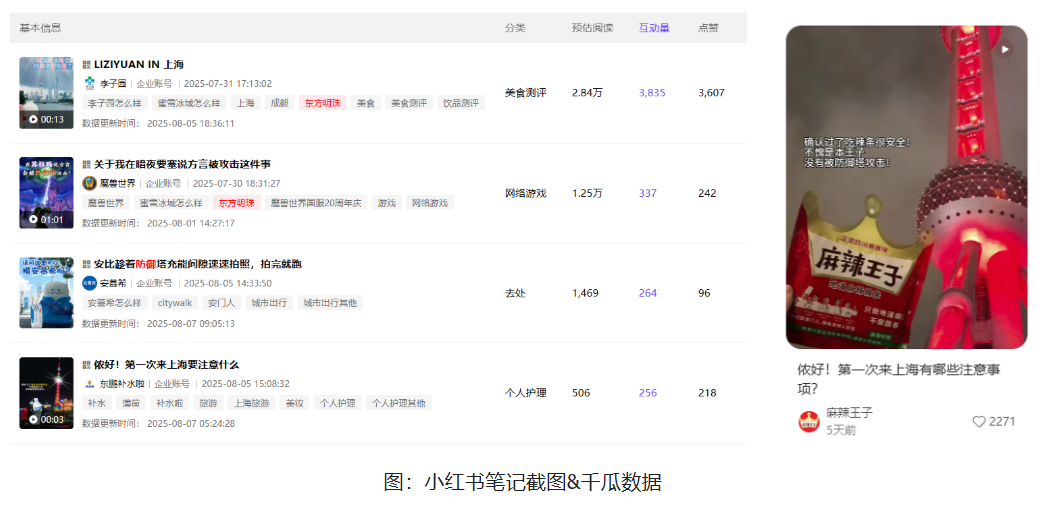This screenshot has width=1046, height=508.
Task: Select the 美妆 tag
Action: click(x=295, y=403)
